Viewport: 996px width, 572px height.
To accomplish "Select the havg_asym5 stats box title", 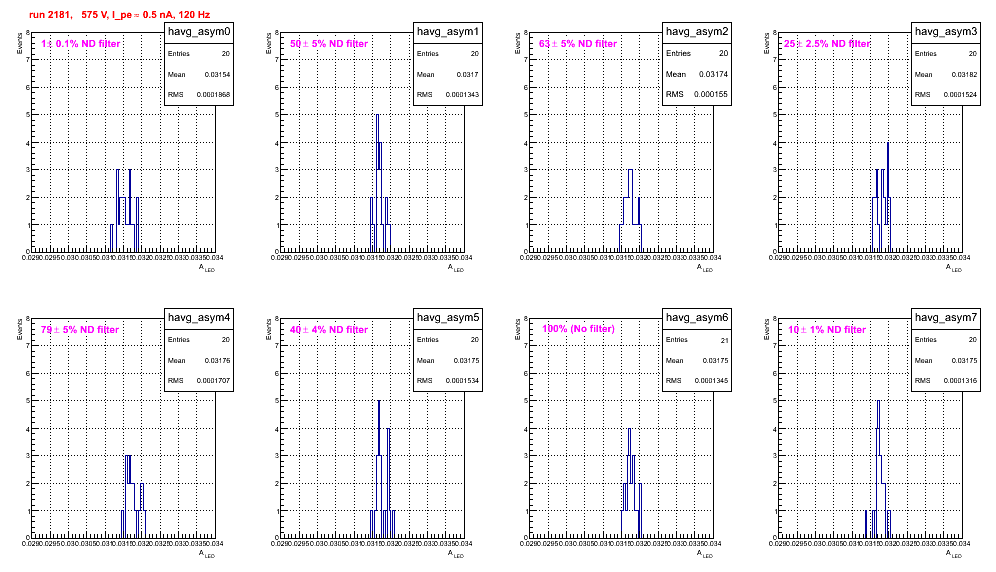I will (448, 318).
